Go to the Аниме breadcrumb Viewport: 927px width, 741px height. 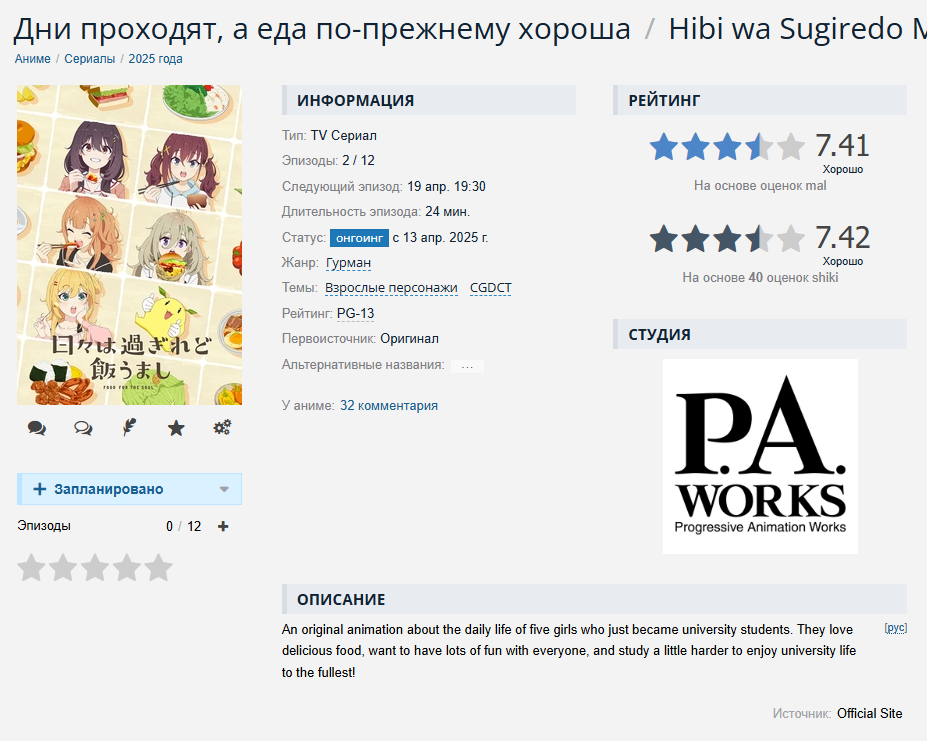(x=33, y=59)
